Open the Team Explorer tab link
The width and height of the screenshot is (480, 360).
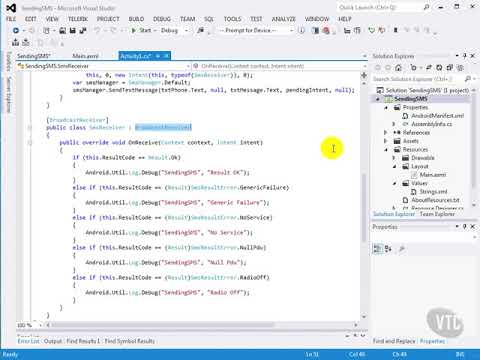click(437, 214)
